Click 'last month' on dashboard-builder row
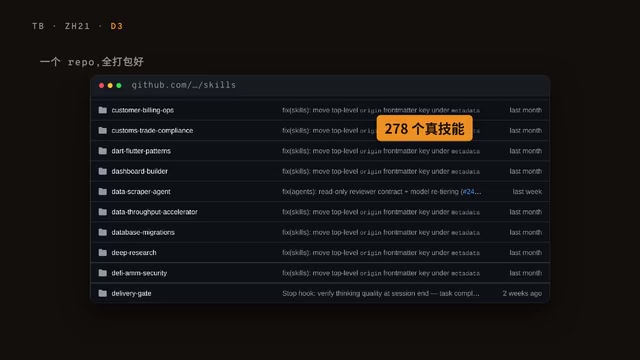The width and height of the screenshot is (640, 360). tap(526, 171)
